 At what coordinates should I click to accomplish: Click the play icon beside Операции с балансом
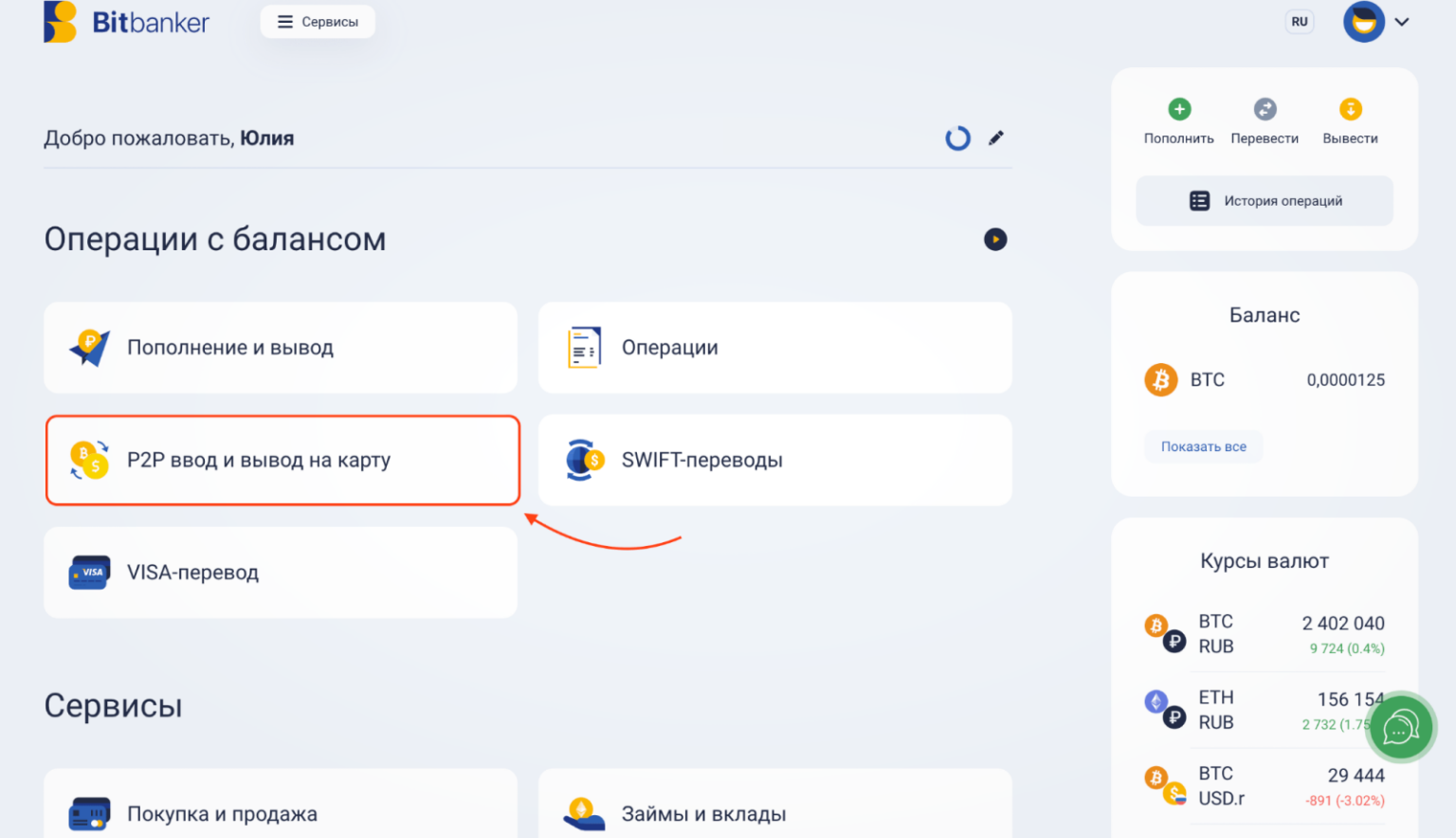click(x=995, y=240)
